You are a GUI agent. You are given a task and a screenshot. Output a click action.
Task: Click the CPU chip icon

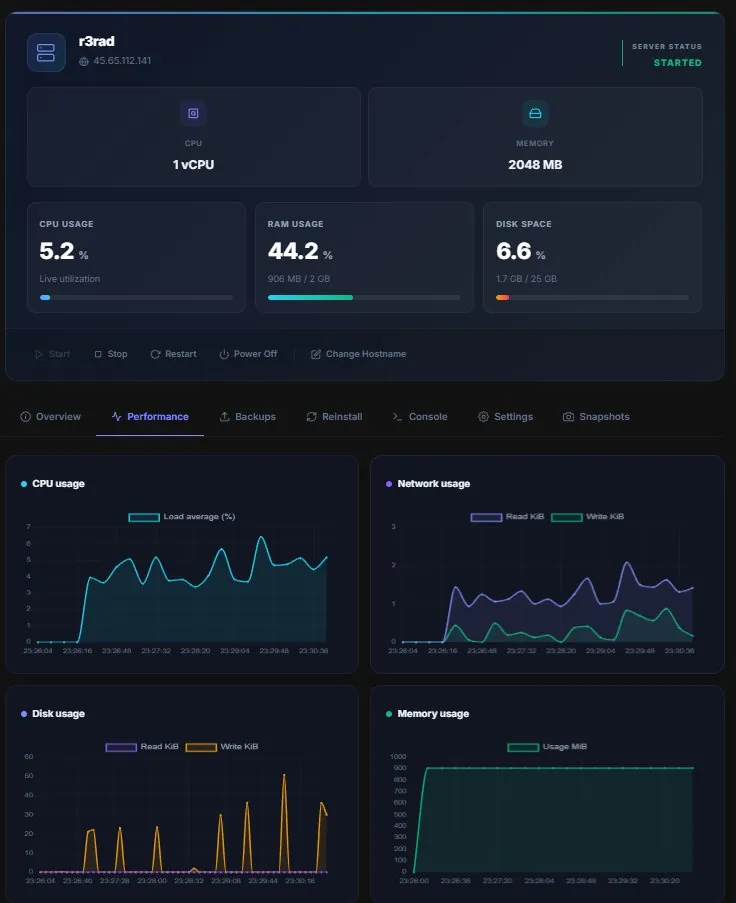click(x=194, y=113)
